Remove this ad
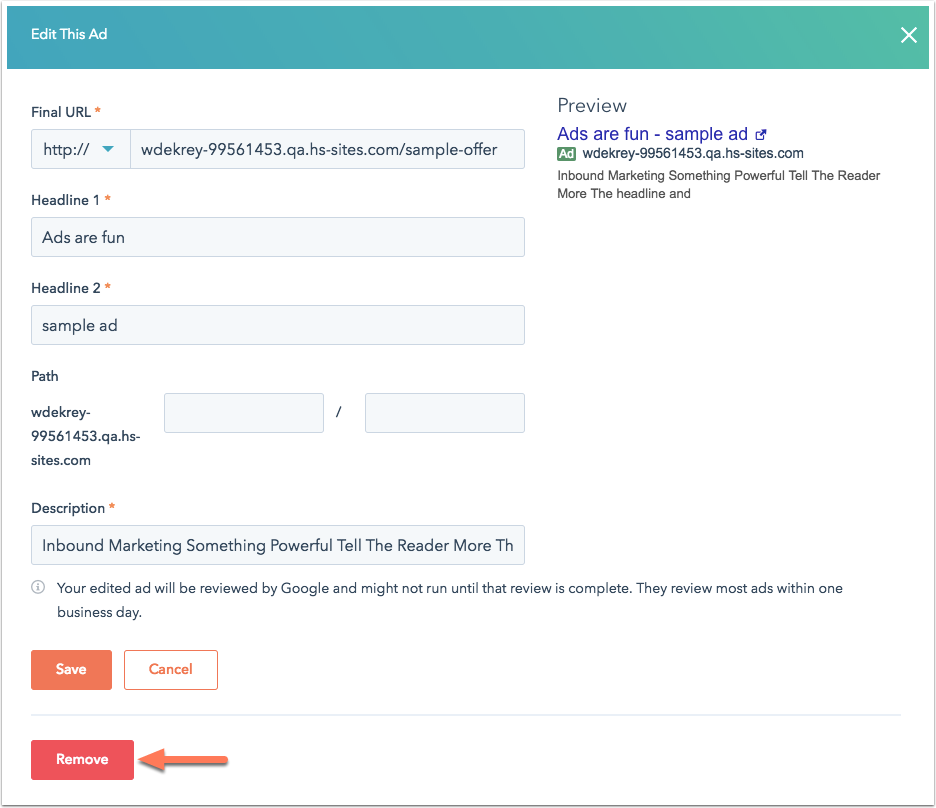 (82, 760)
